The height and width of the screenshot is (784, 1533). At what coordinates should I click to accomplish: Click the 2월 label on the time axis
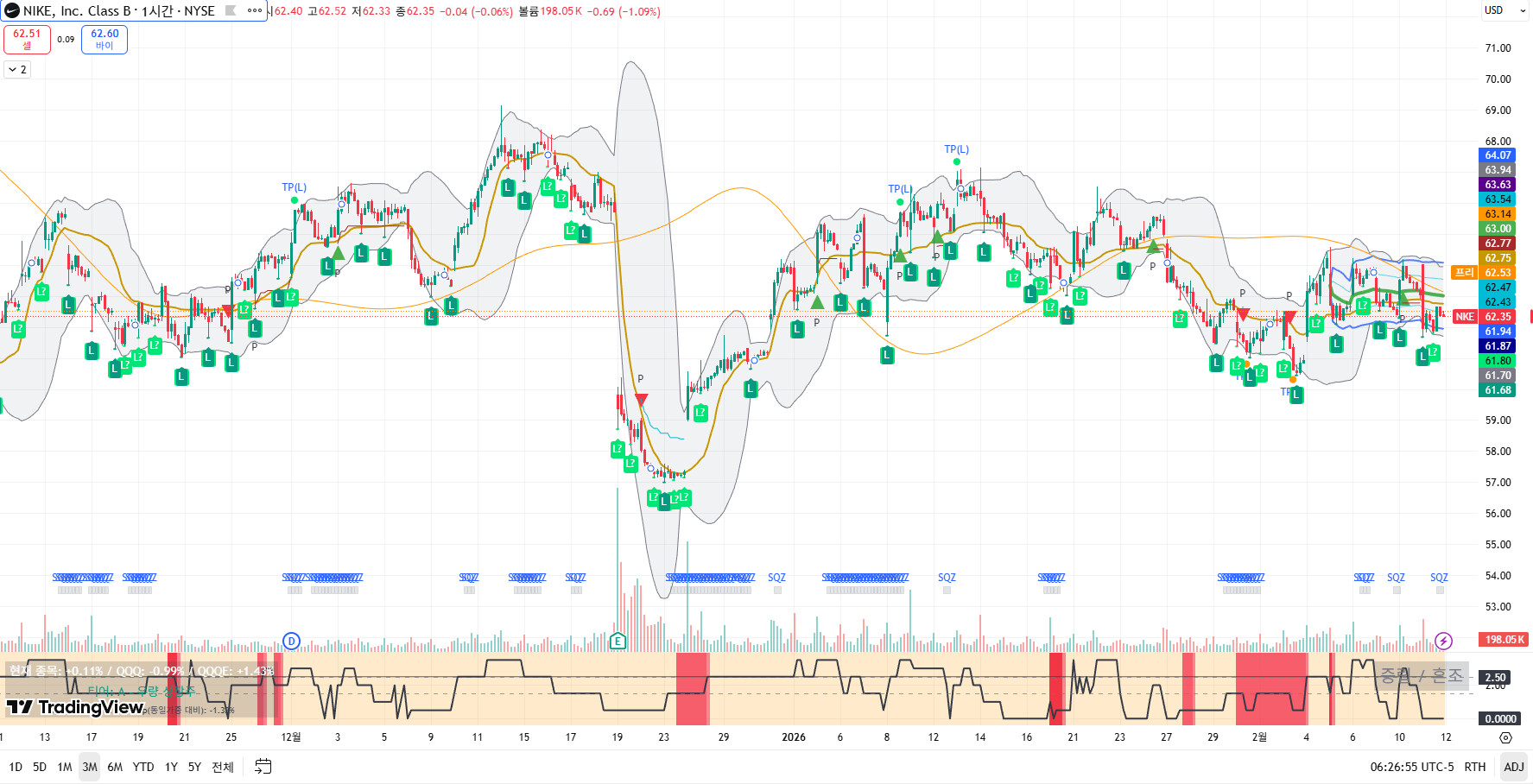(1259, 737)
